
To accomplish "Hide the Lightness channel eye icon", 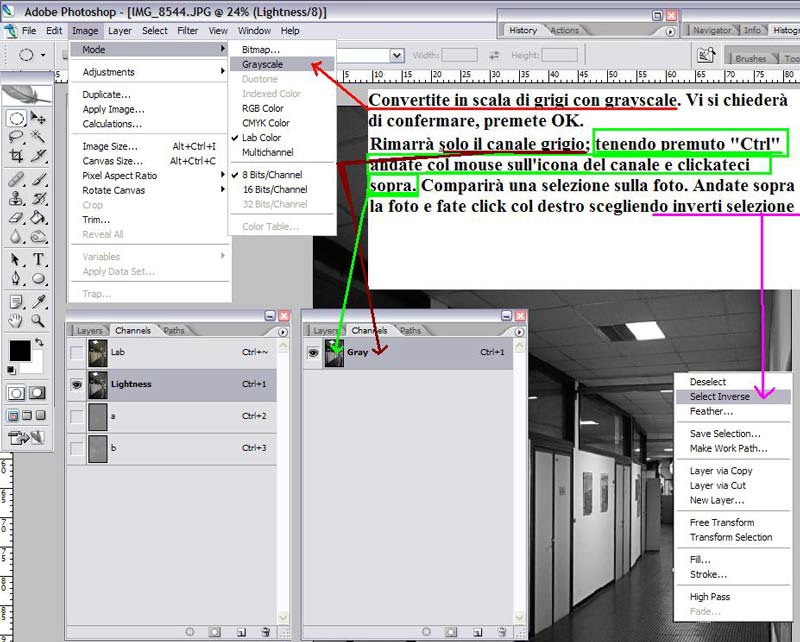I will tap(77, 384).
